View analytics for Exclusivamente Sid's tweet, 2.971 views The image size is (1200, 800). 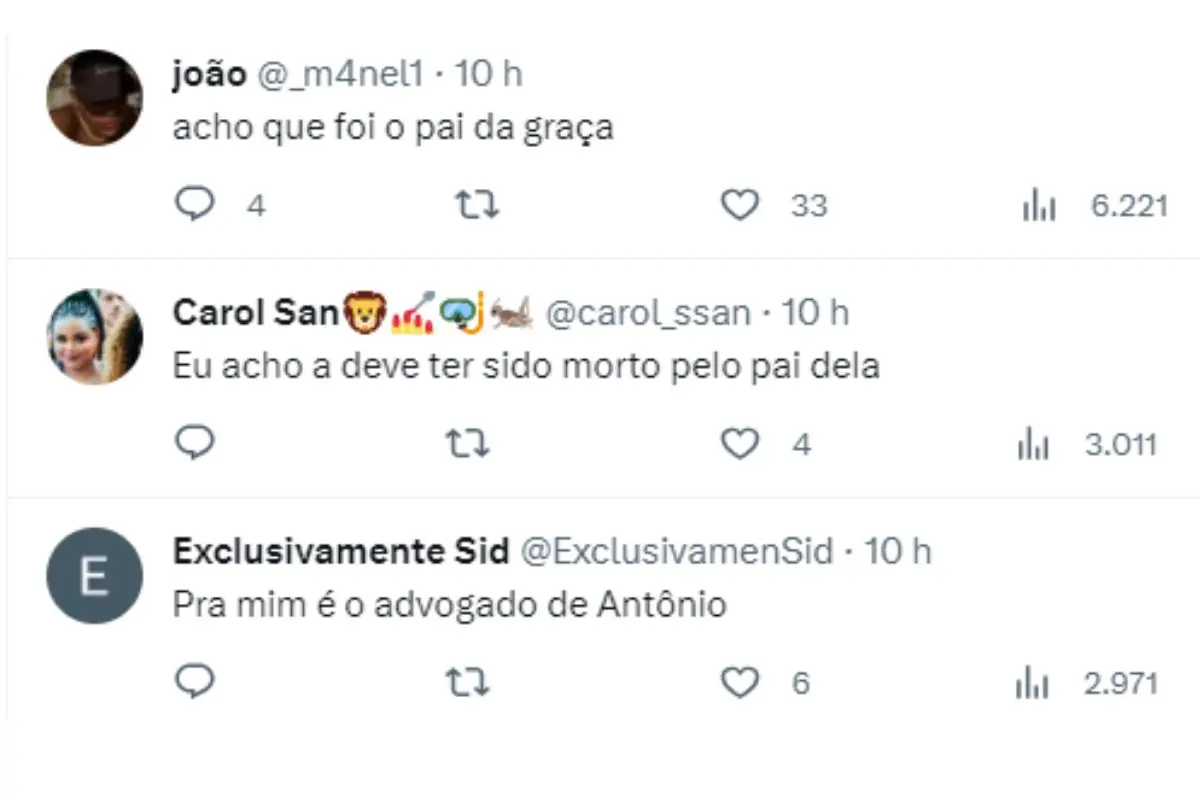click(x=1033, y=684)
